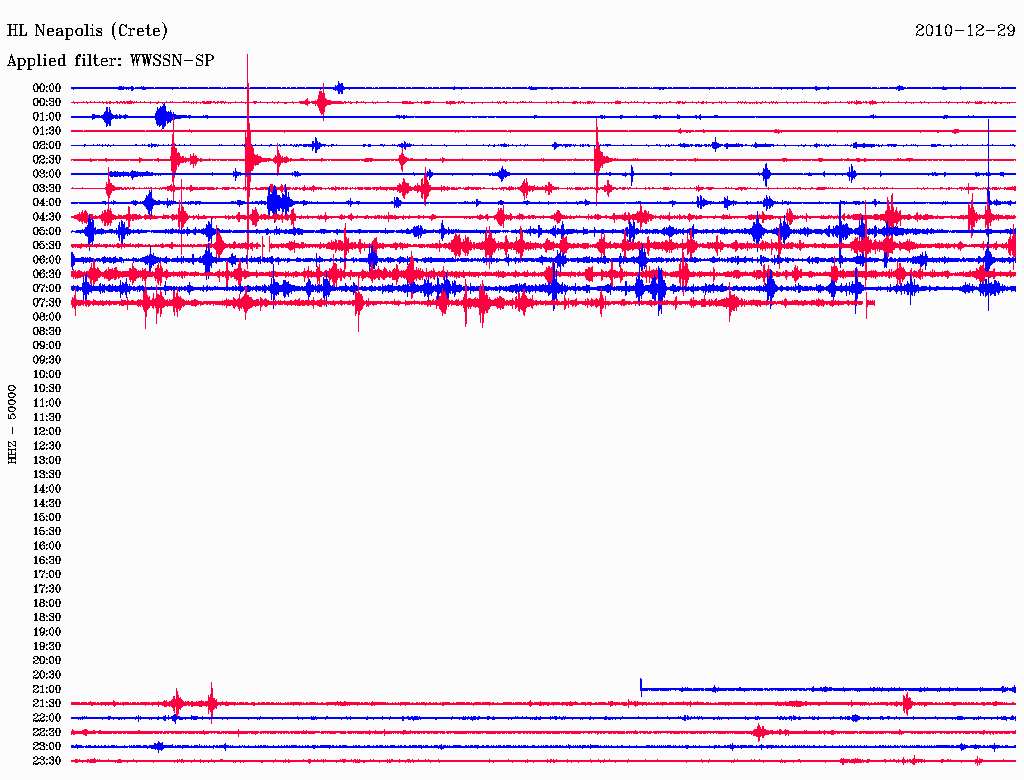
Task: Select the 00:30 time label
Action: coord(47,102)
